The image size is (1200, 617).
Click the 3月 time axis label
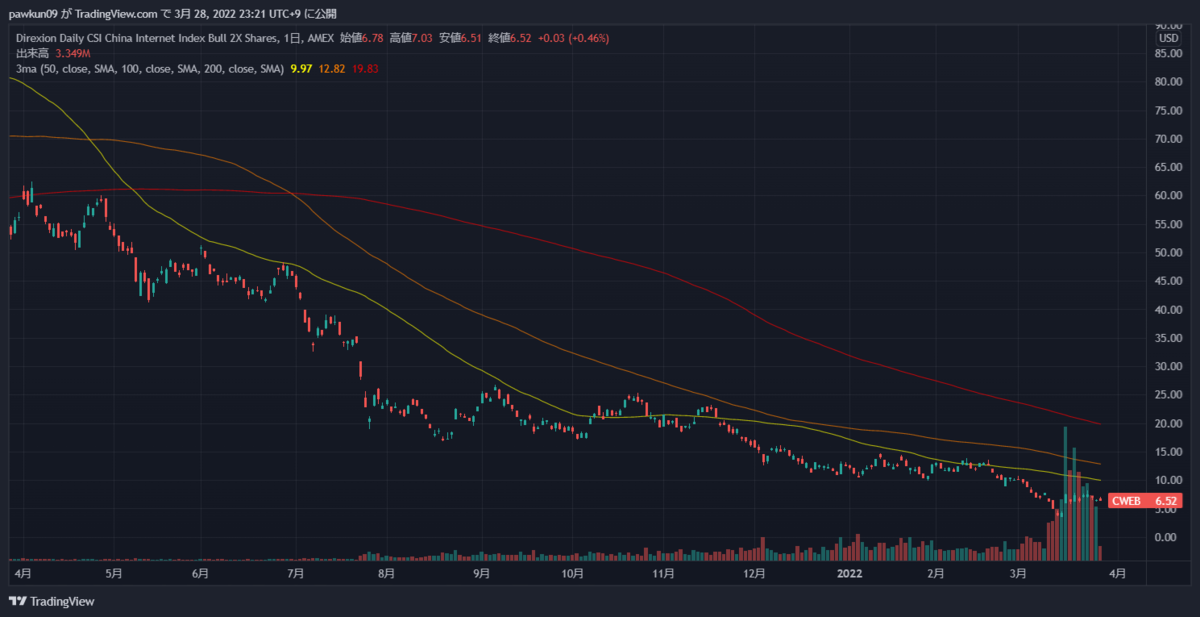tap(1018, 574)
